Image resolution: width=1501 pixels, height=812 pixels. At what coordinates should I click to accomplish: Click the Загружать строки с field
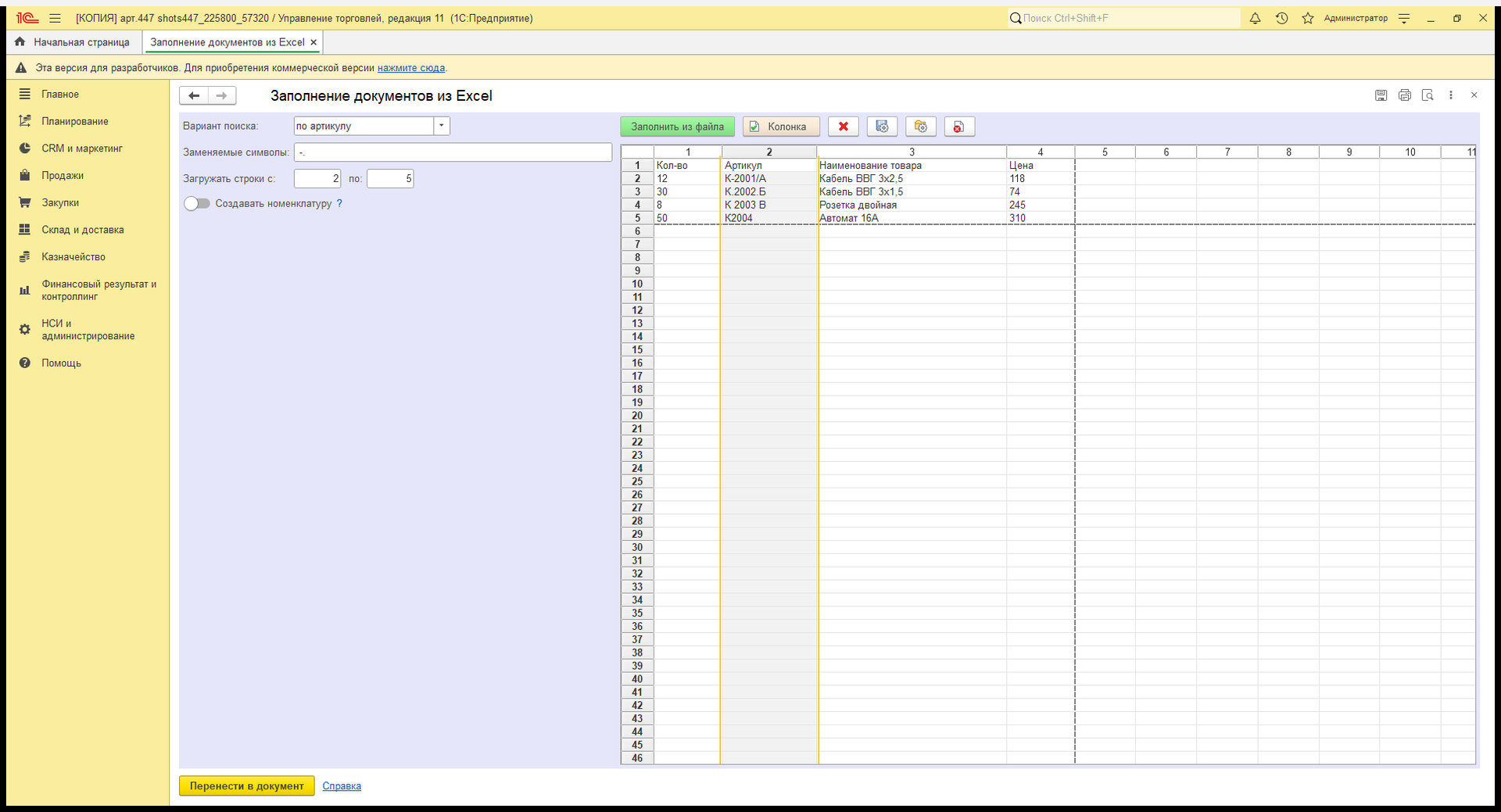tap(317, 179)
